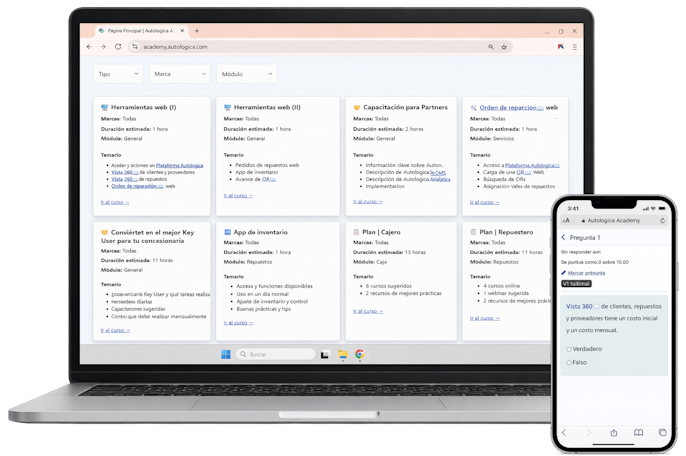Open the browser three-dot menu
The height and width of the screenshot is (456, 686).
574,47
